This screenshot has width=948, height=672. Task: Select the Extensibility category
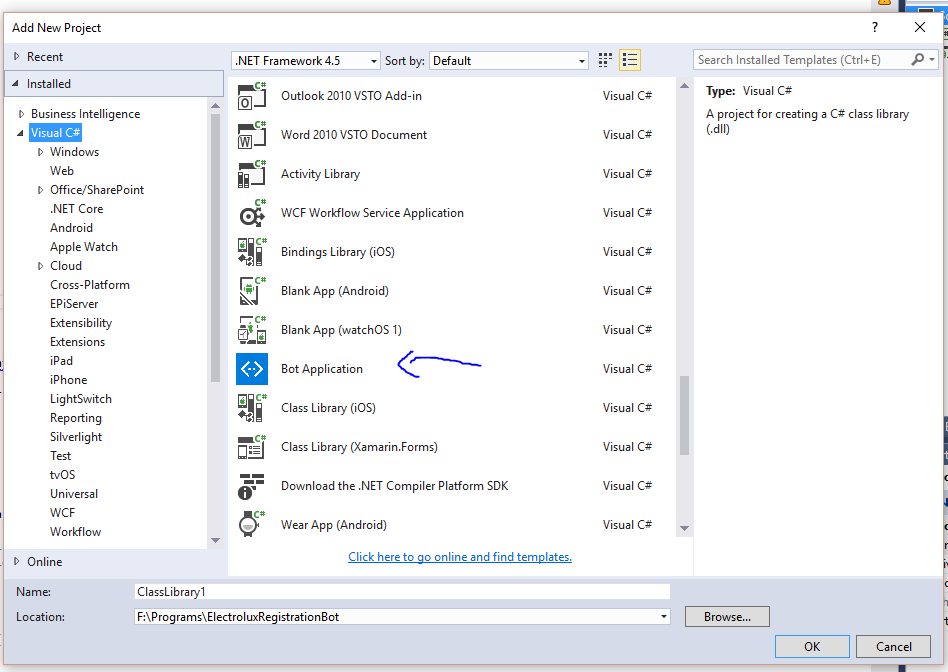tap(81, 323)
